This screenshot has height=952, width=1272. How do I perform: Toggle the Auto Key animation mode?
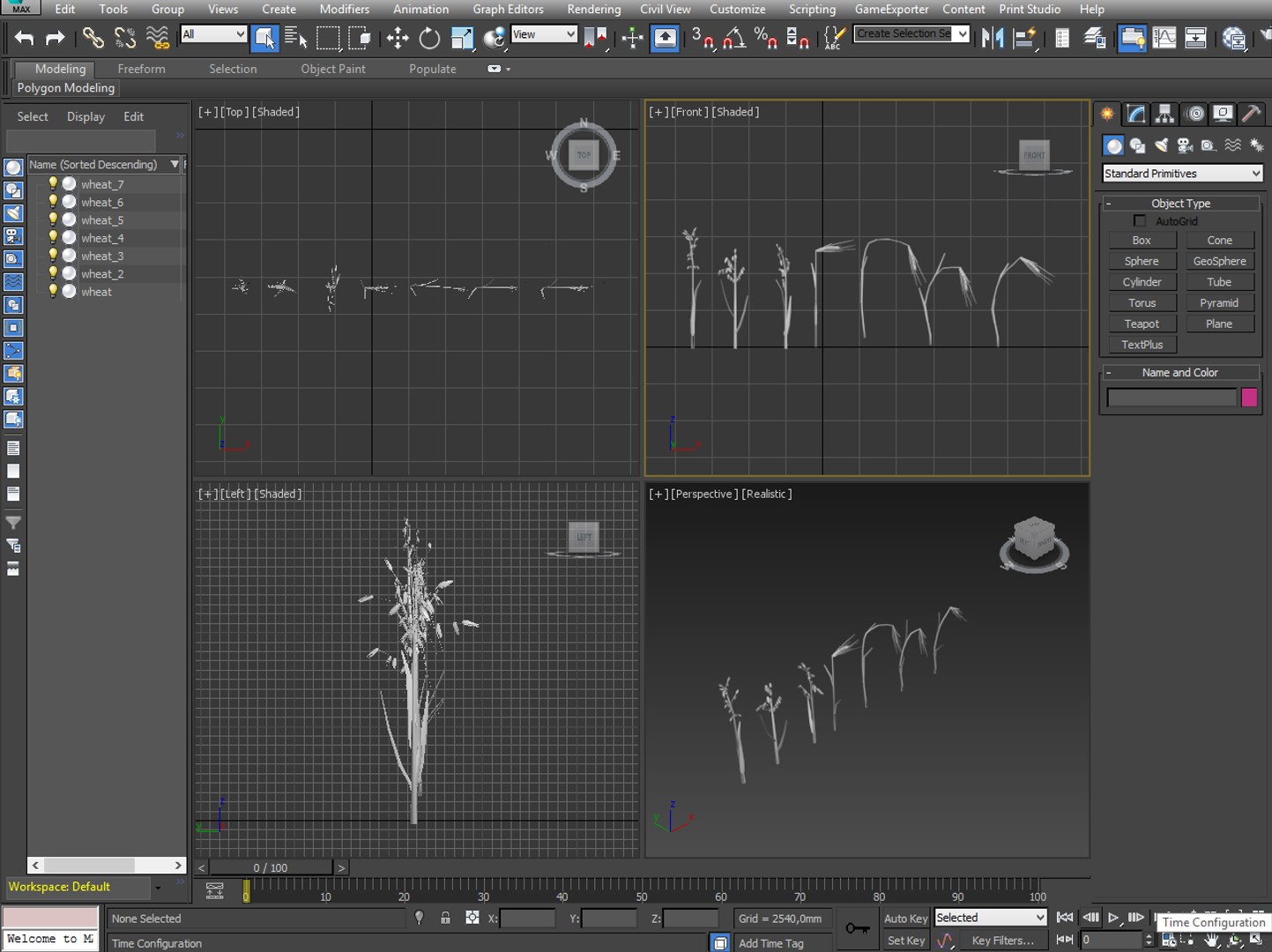point(905,919)
